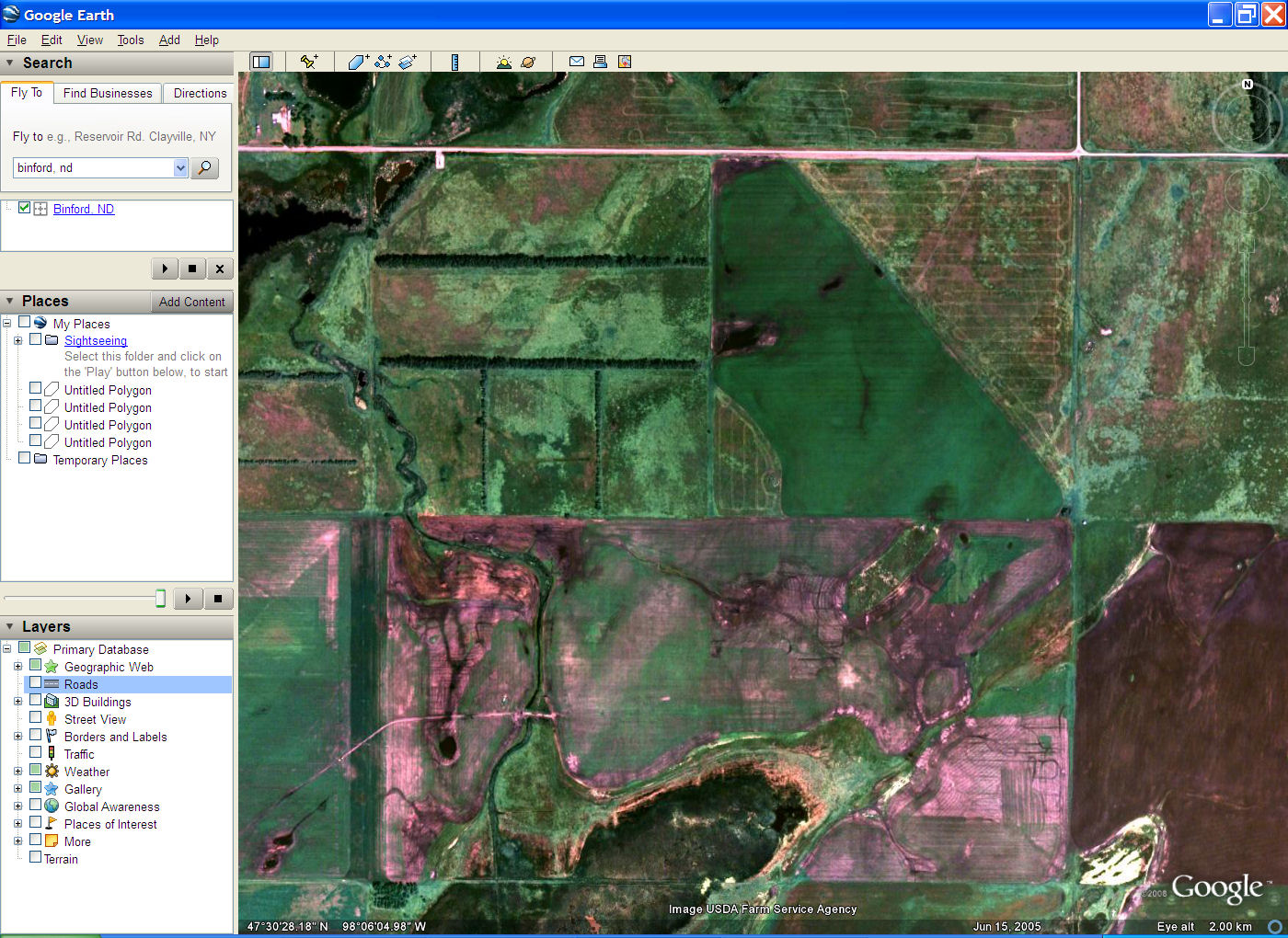Click the Print toolbar icon
This screenshot has width=1288, height=938.
click(x=600, y=62)
